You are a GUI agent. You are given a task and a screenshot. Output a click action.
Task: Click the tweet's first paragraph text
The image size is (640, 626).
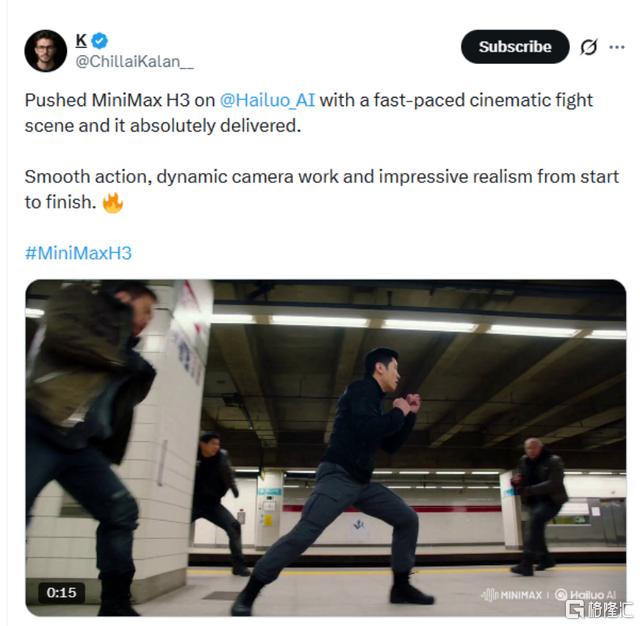click(x=309, y=113)
